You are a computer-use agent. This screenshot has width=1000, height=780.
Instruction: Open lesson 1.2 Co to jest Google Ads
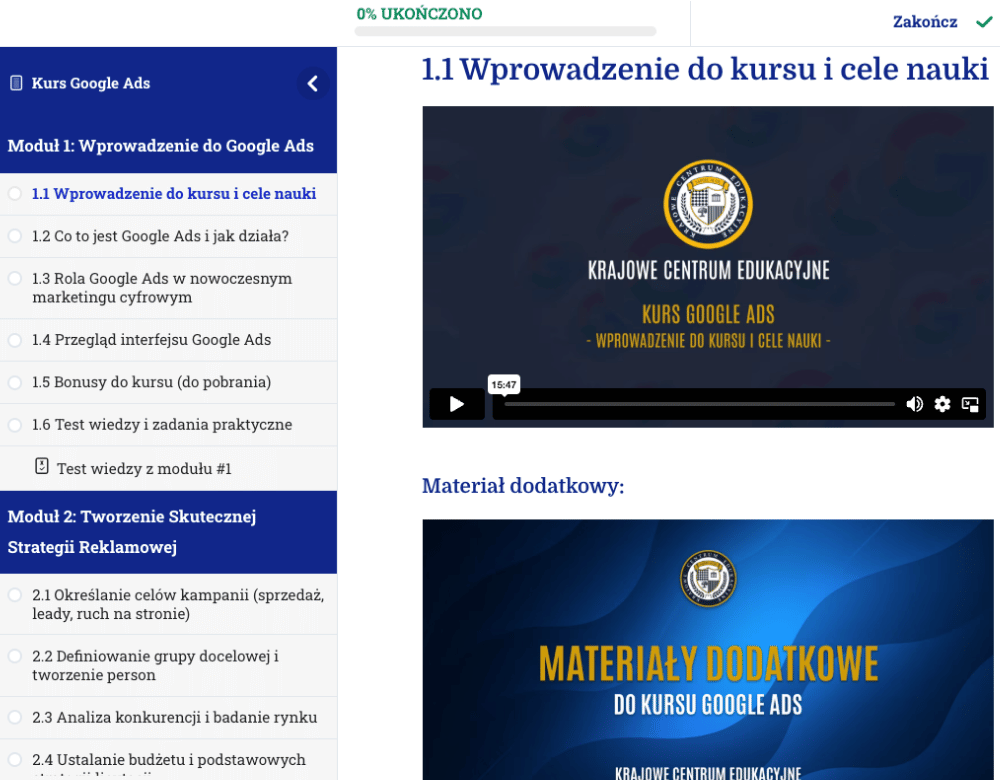(x=160, y=236)
